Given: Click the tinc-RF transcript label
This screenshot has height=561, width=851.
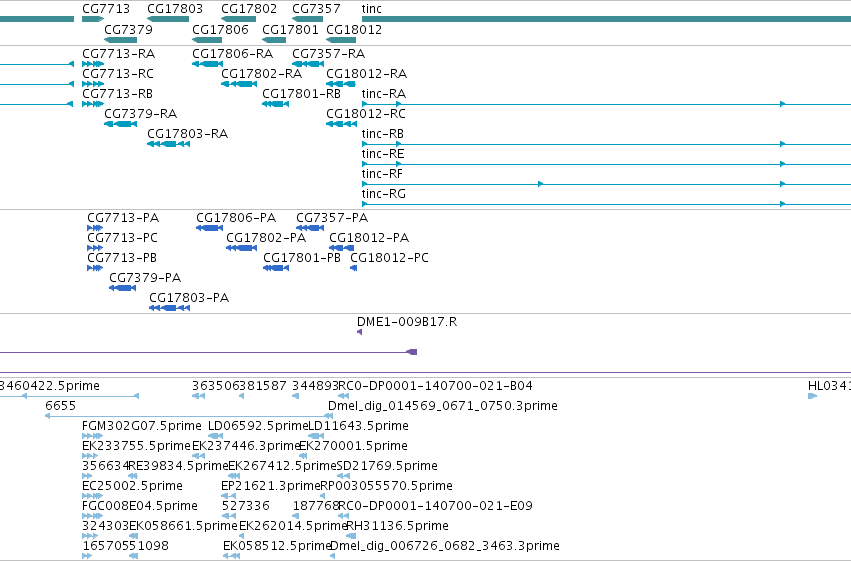Looking at the screenshot, I should [382, 174].
